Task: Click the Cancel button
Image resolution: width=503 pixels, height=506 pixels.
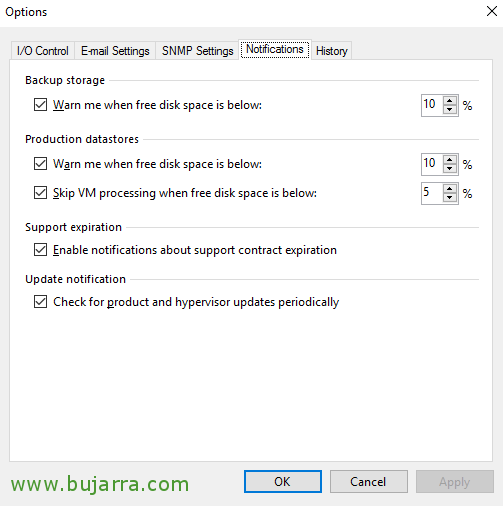Action: [369, 481]
